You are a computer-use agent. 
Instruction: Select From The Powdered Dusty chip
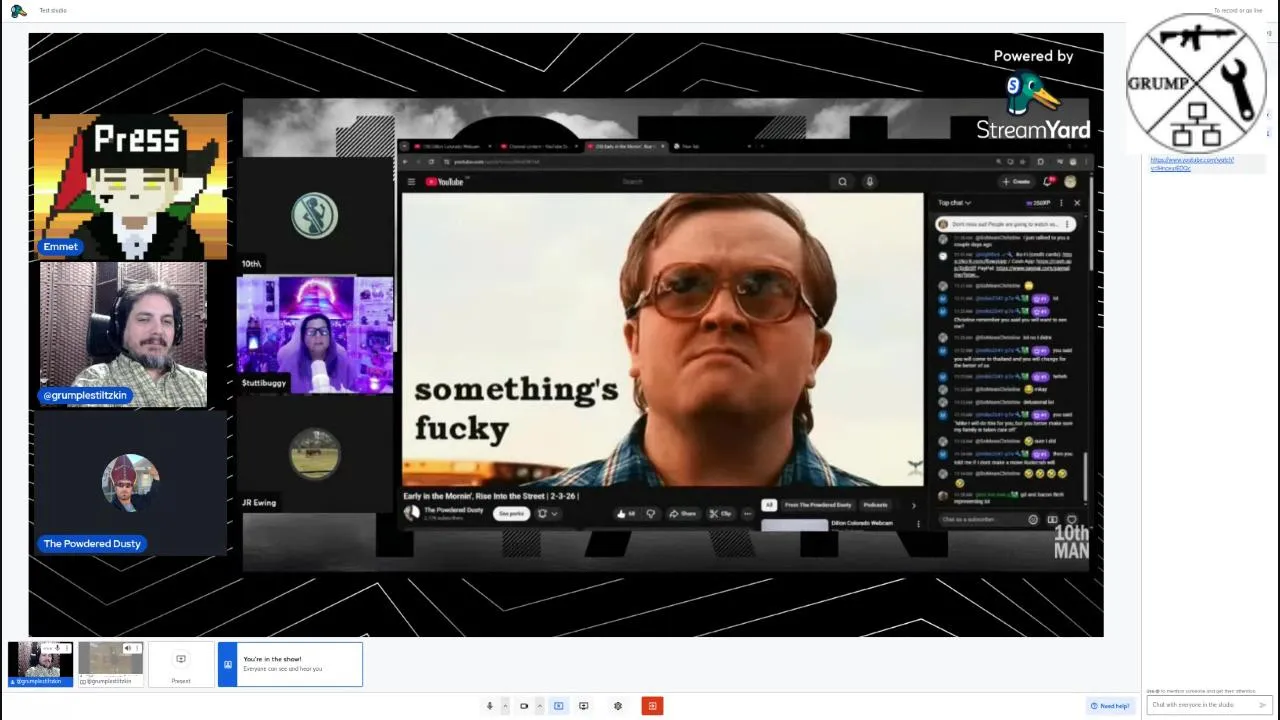coord(818,505)
